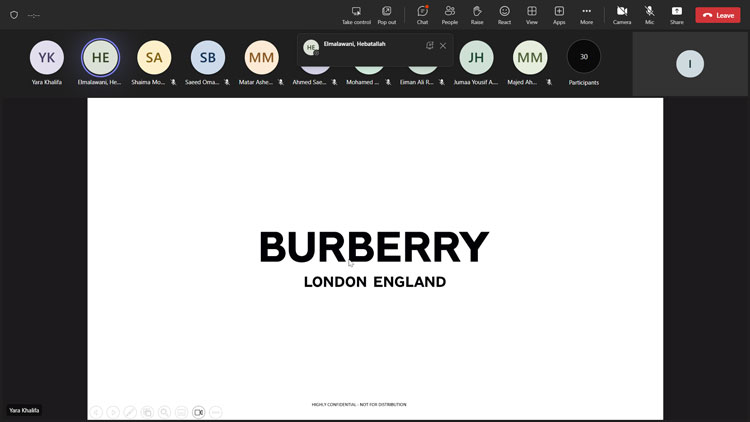
Task: Raise your hand in the meeting
Action: click(x=477, y=14)
